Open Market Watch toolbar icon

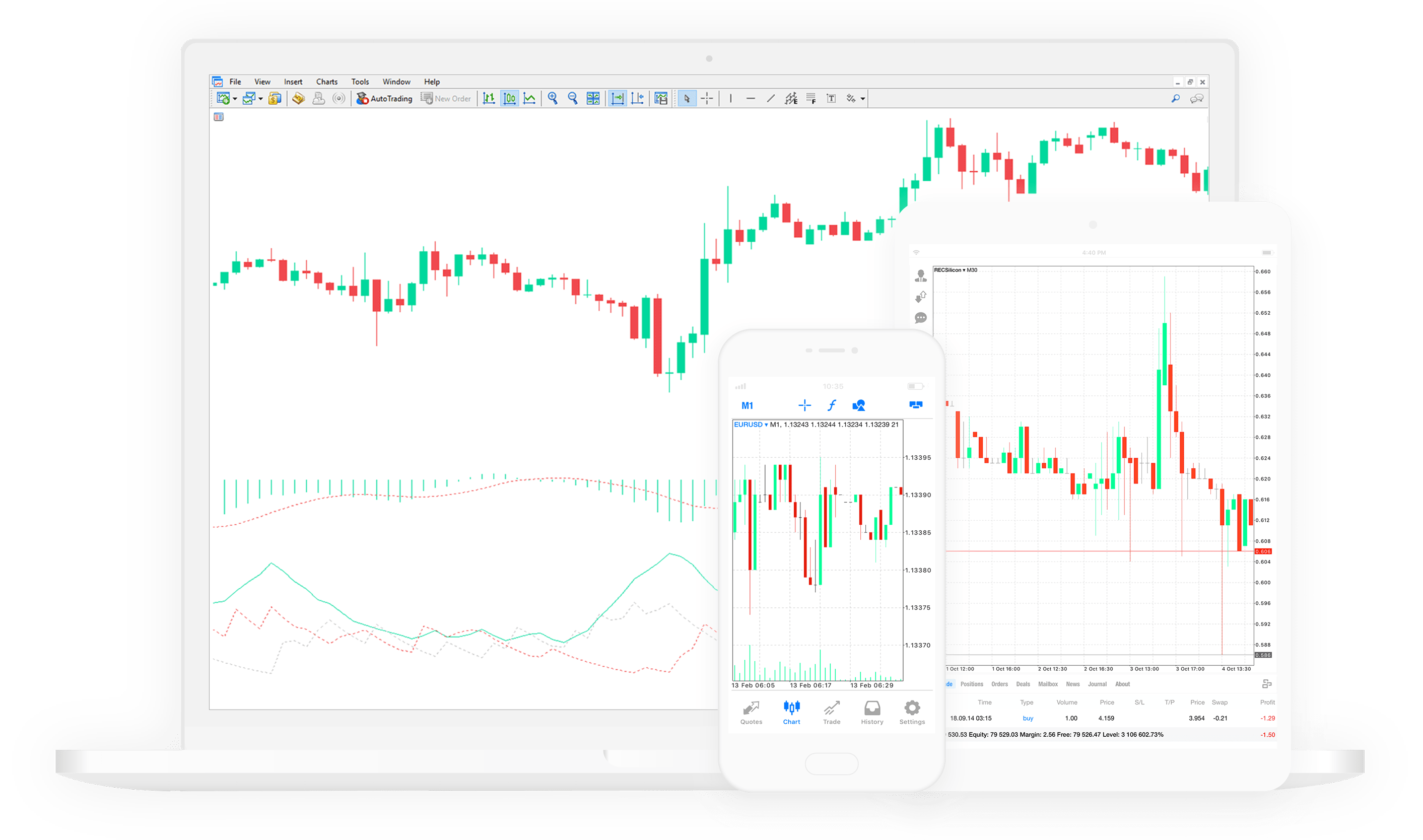(275, 99)
